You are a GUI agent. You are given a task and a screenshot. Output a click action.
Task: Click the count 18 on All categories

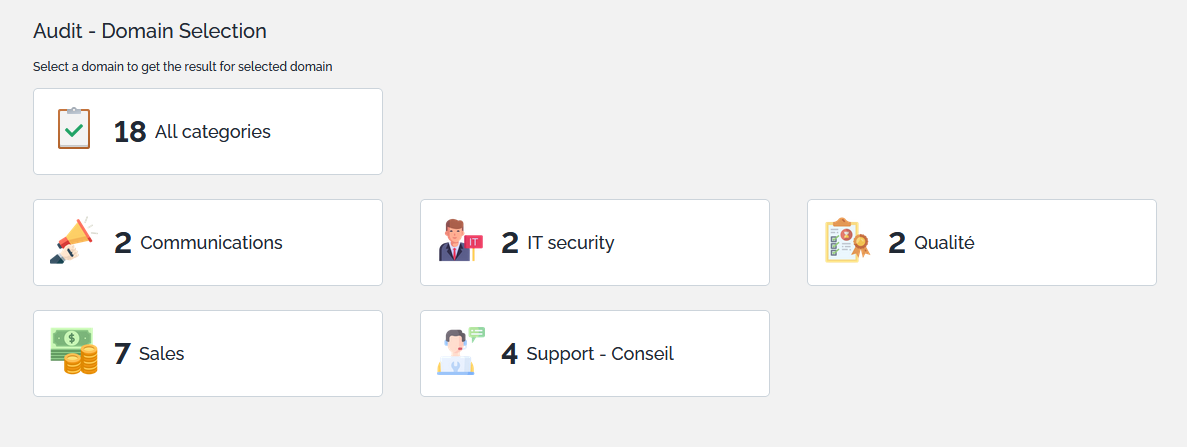(x=130, y=132)
